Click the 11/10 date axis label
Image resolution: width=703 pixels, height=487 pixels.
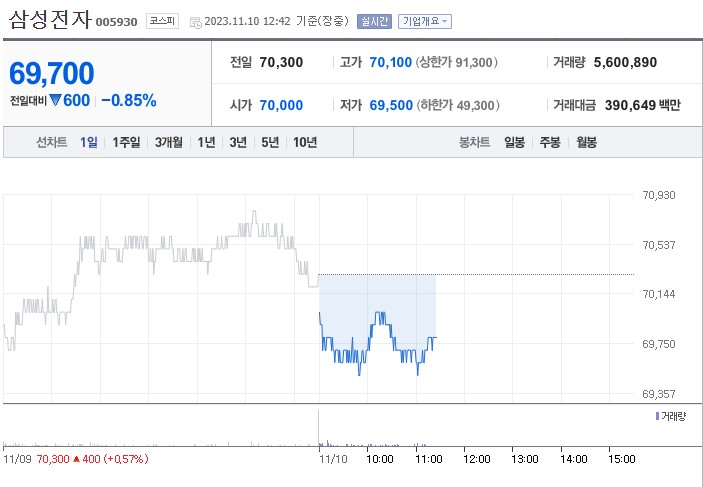pyautogui.click(x=333, y=459)
